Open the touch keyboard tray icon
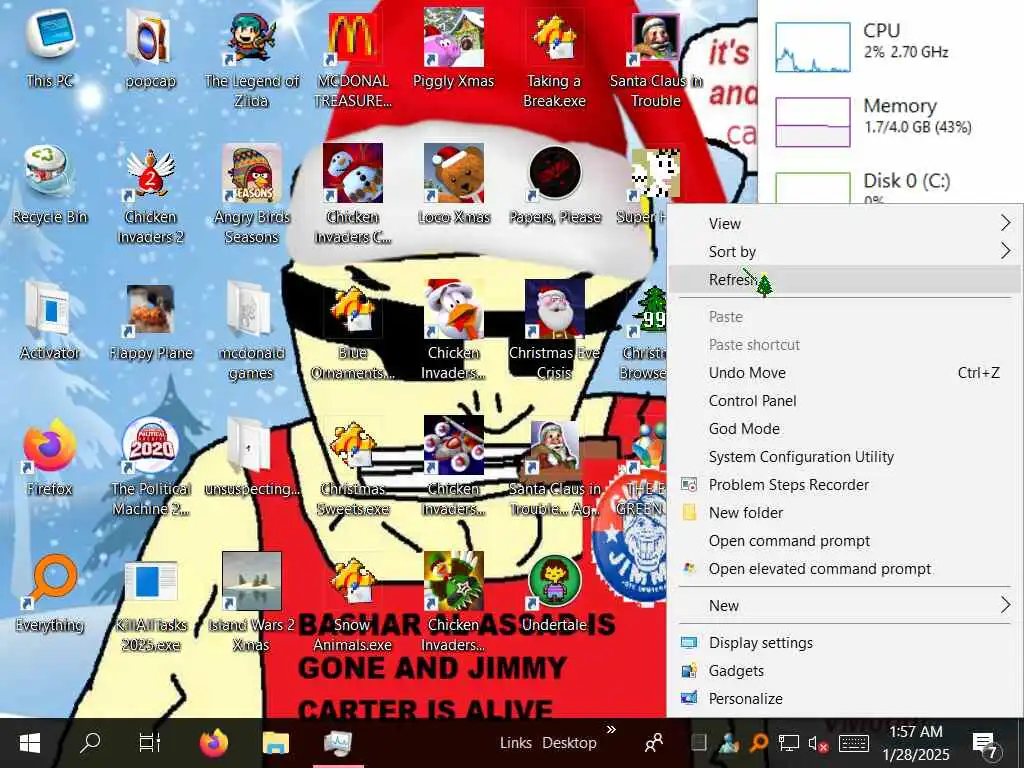 [853, 743]
